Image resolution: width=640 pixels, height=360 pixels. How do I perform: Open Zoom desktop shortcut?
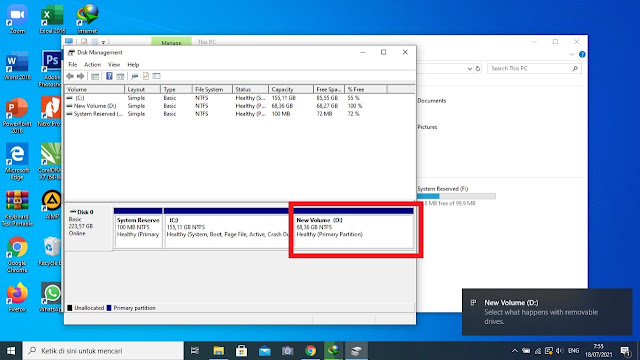[x=17, y=19]
